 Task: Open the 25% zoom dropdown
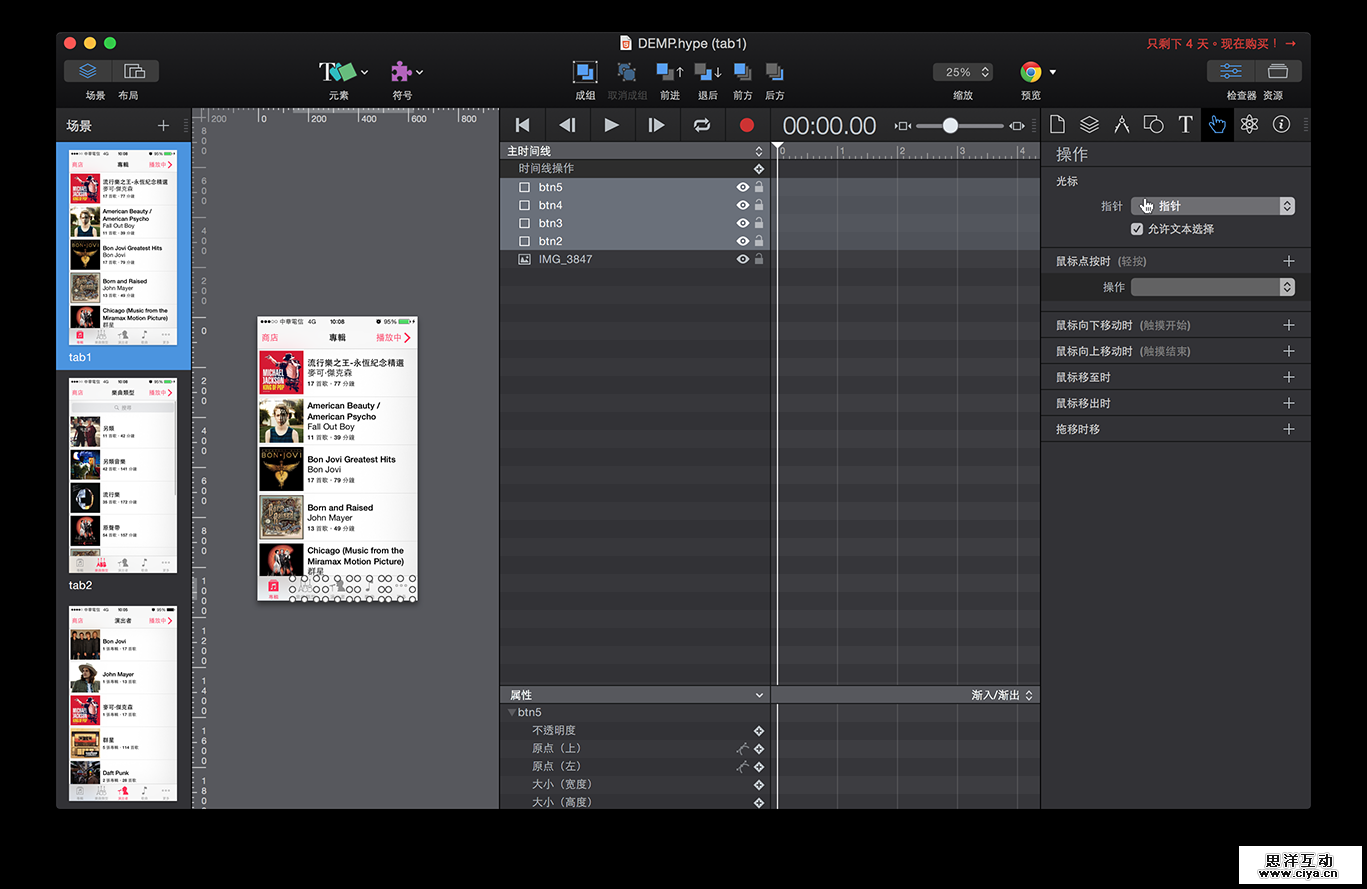[x=962, y=72]
